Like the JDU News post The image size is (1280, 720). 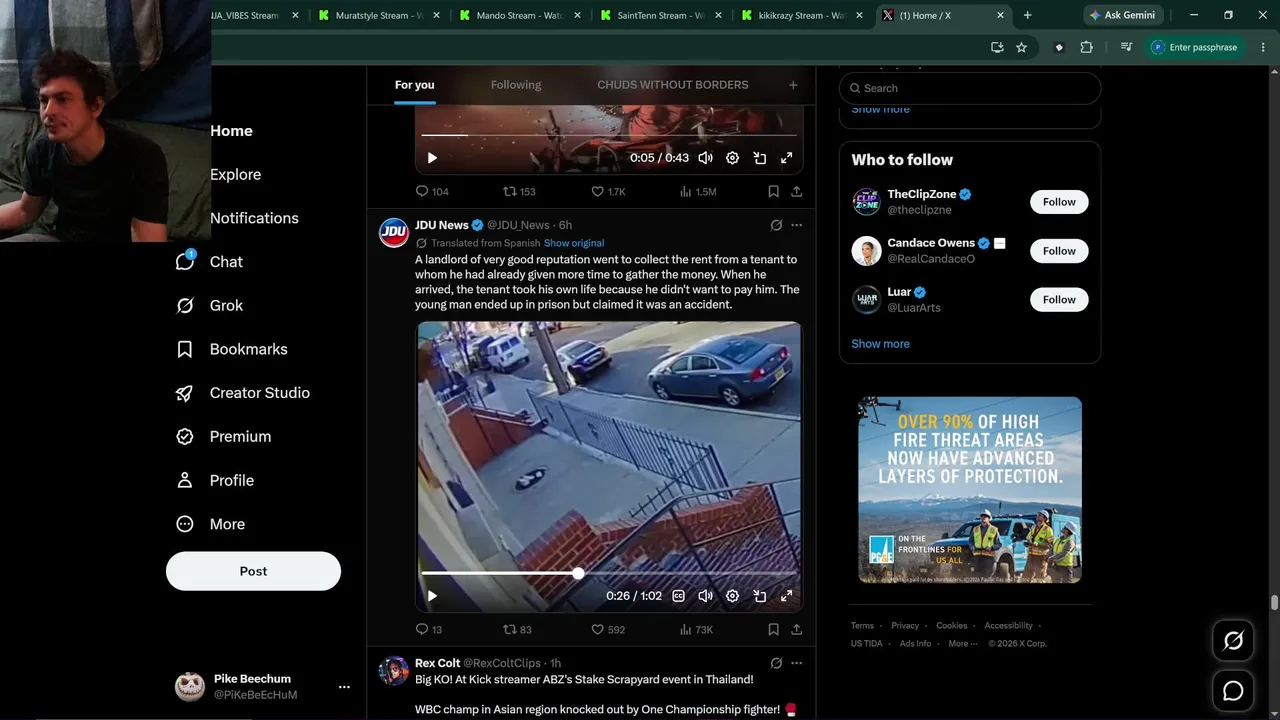608,630
